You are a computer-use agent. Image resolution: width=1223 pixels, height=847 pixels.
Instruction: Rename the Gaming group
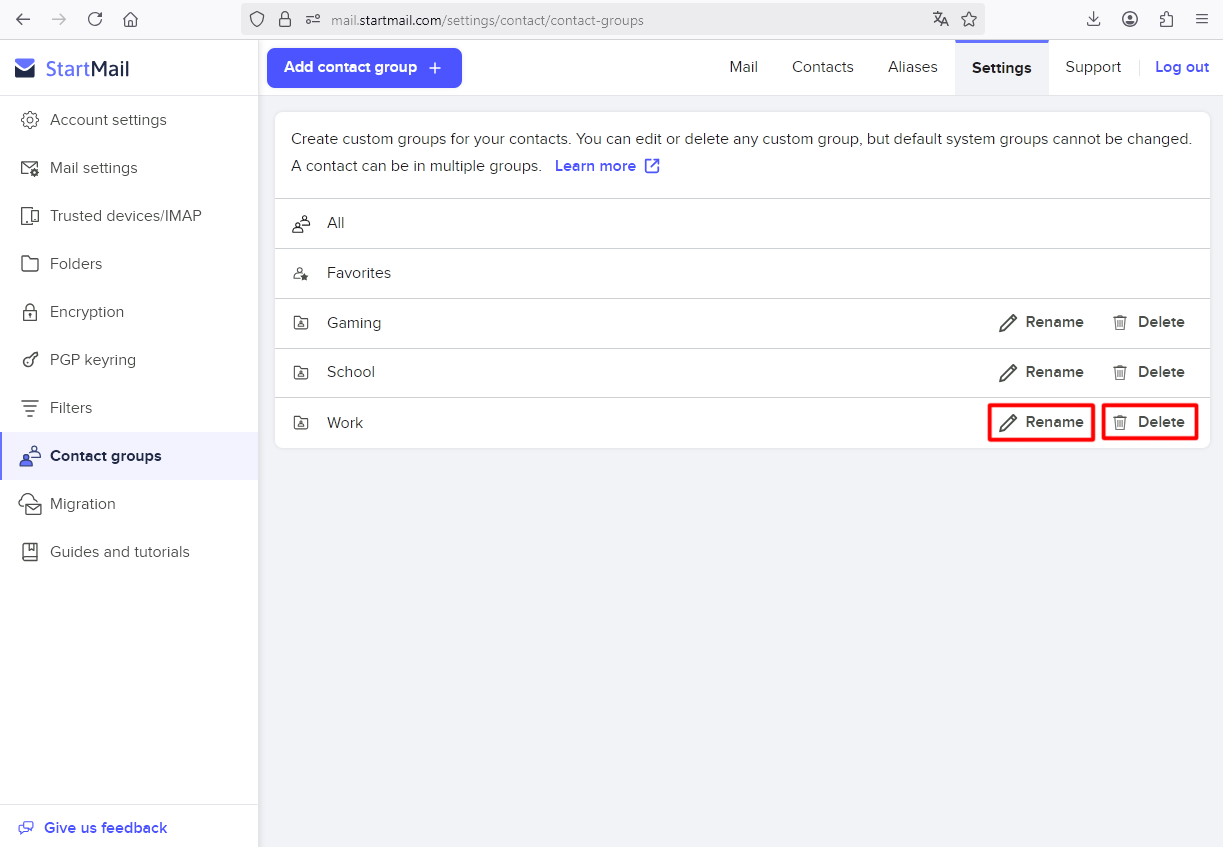pos(1041,322)
